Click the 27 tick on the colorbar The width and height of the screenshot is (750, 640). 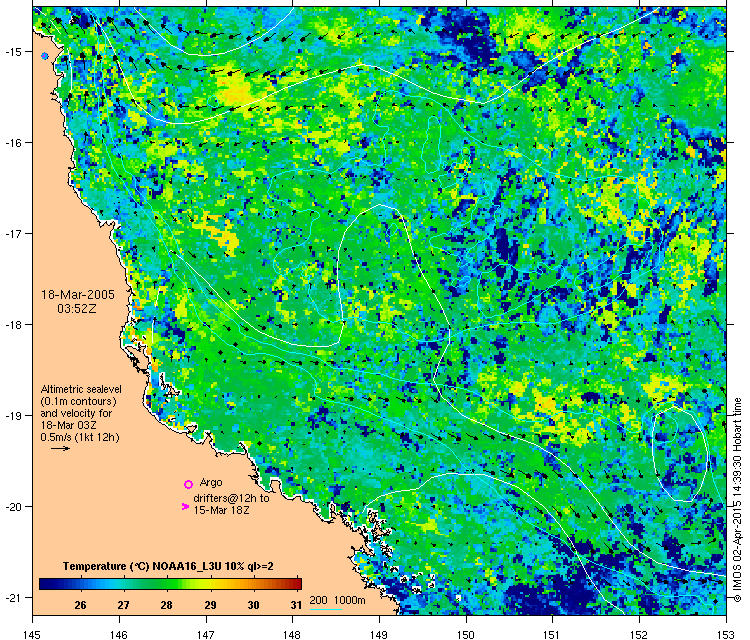(x=123, y=605)
